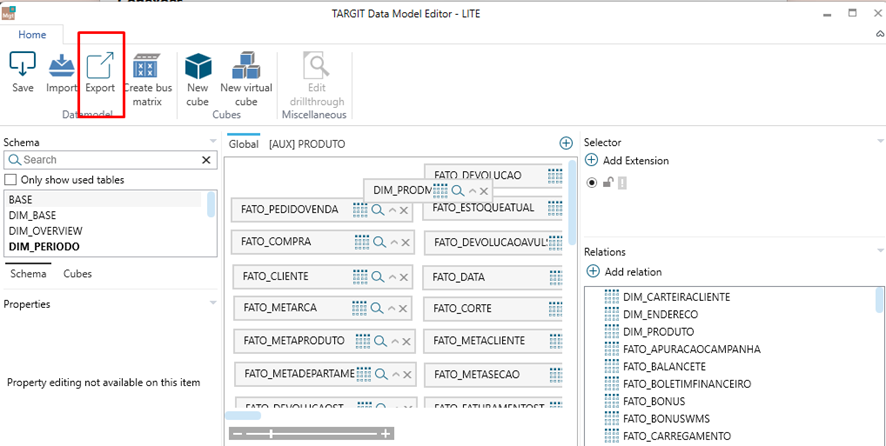The height and width of the screenshot is (446, 886).
Task: Switch to the Cubes tab
Action: (x=77, y=274)
